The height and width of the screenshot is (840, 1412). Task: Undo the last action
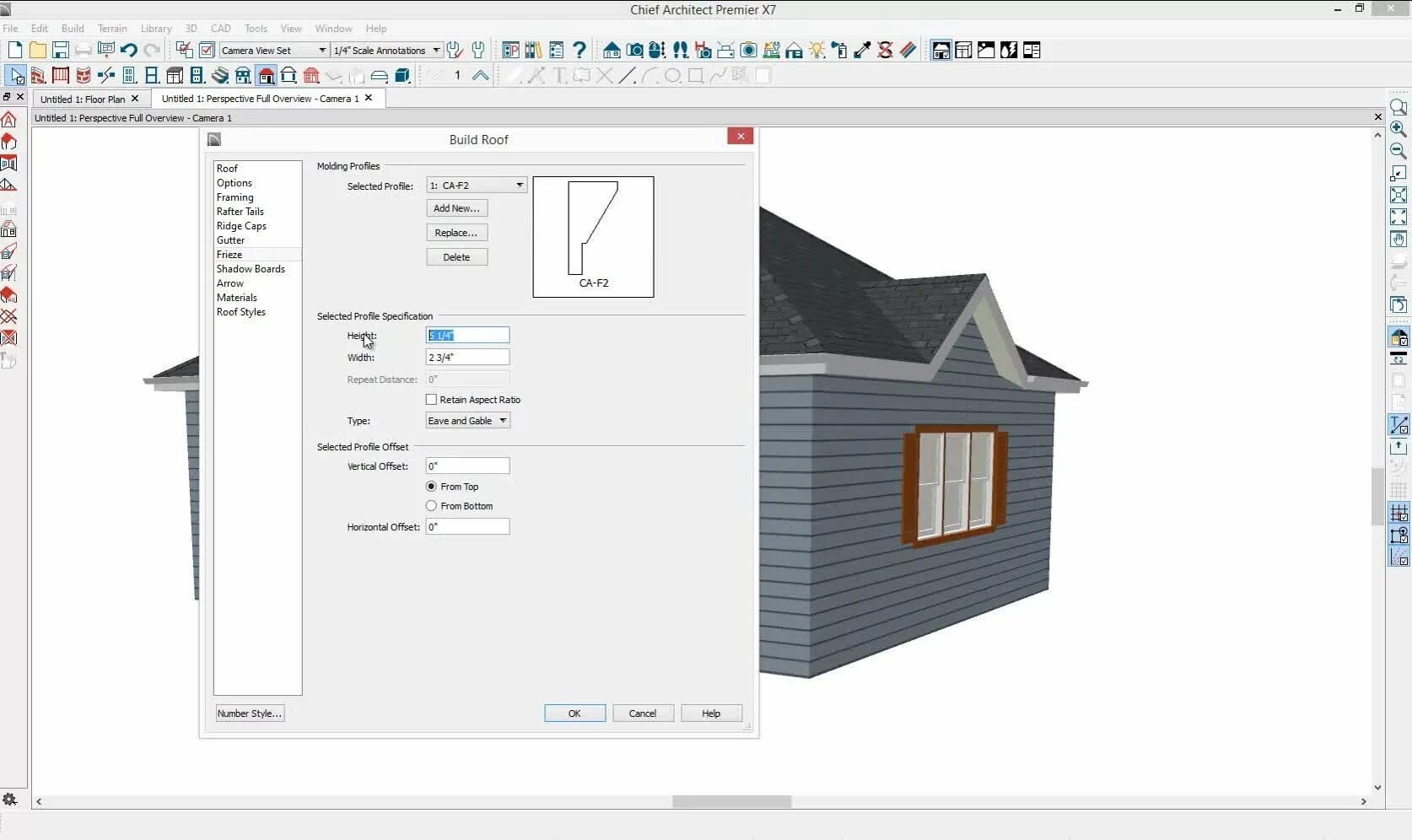point(129,51)
